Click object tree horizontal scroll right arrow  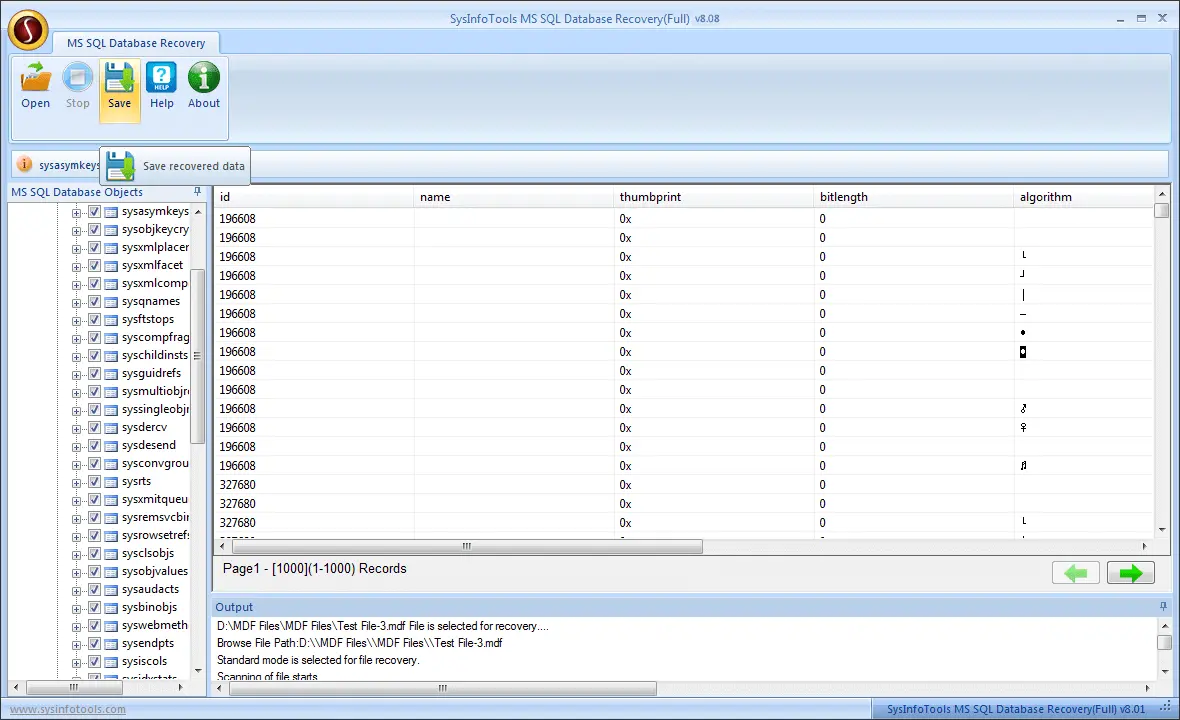coord(180,688)
